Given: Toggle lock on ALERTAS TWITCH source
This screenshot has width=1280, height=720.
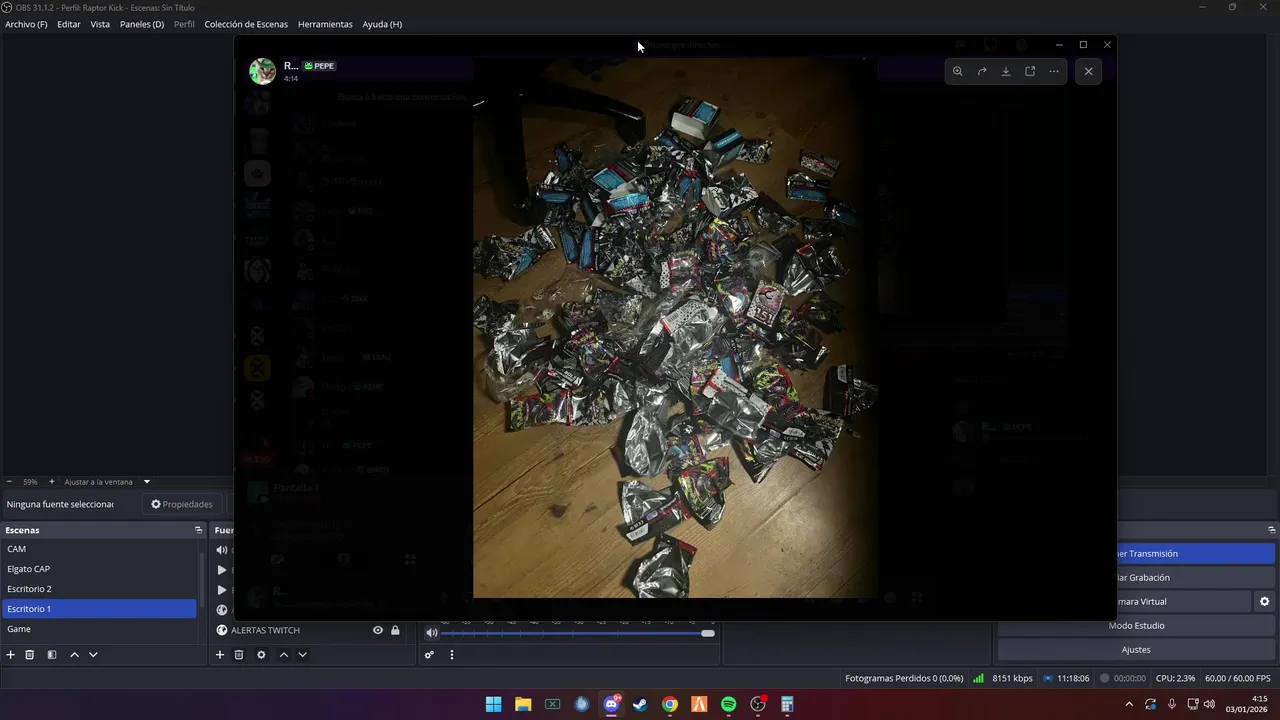Looking at the screenshot, I should pos(395,630).
